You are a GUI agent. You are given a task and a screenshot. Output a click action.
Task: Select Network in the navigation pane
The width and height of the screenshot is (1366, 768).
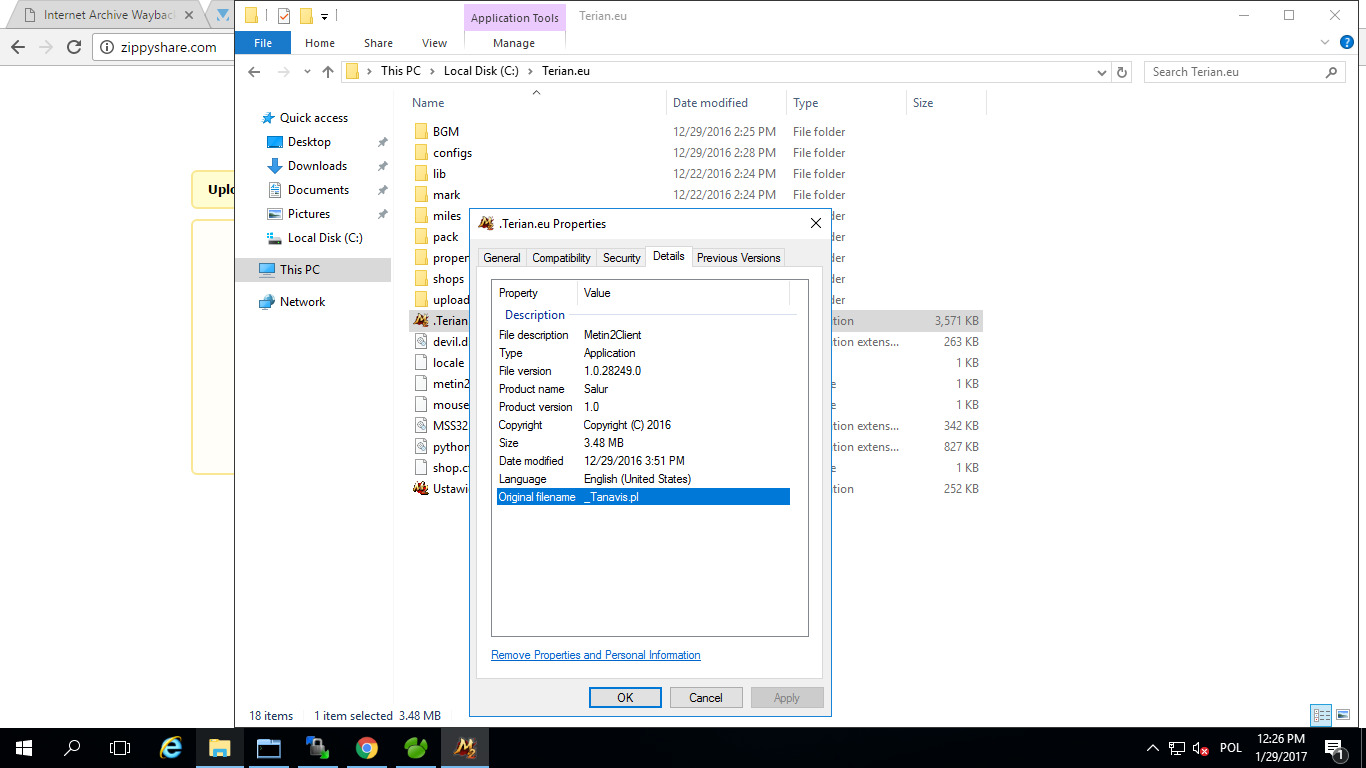pos(302,302)
